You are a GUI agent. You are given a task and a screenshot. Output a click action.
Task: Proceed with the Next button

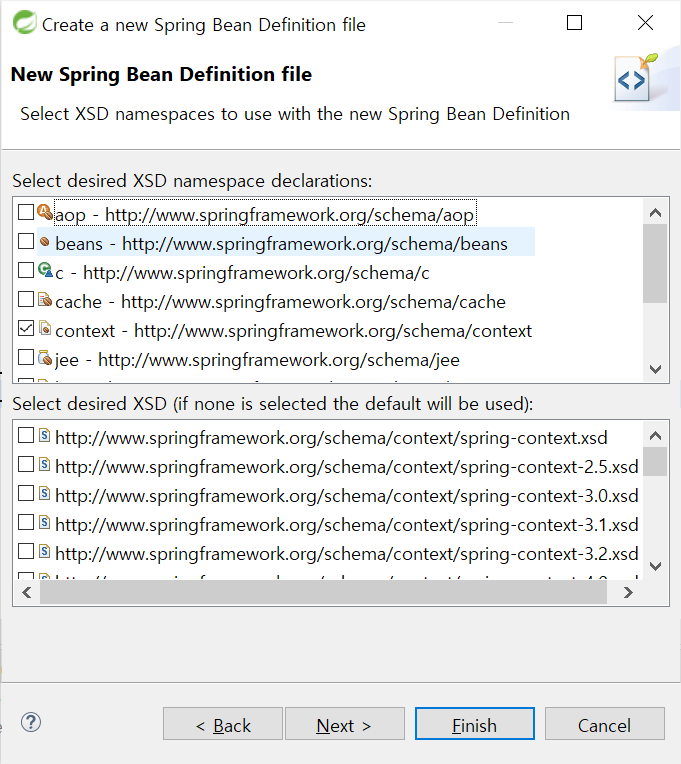click(x=344, y=724)
